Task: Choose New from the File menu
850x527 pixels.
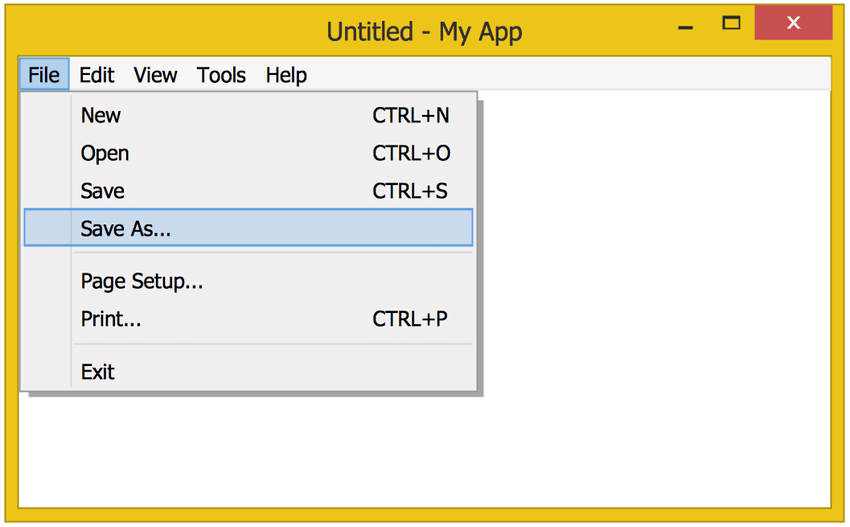Action: tap(248, 115)
